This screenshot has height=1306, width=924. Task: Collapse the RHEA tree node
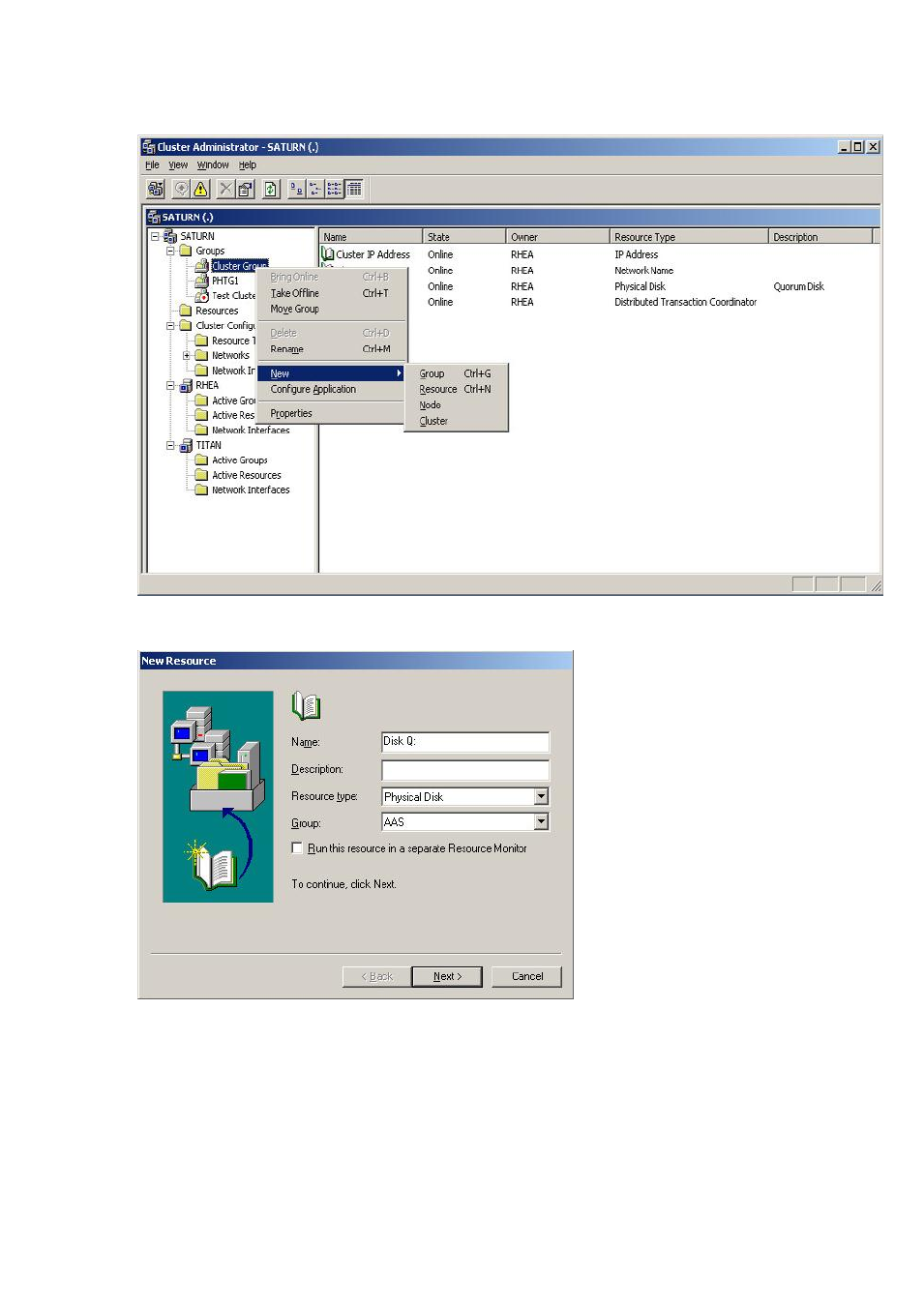click(170, 385)
